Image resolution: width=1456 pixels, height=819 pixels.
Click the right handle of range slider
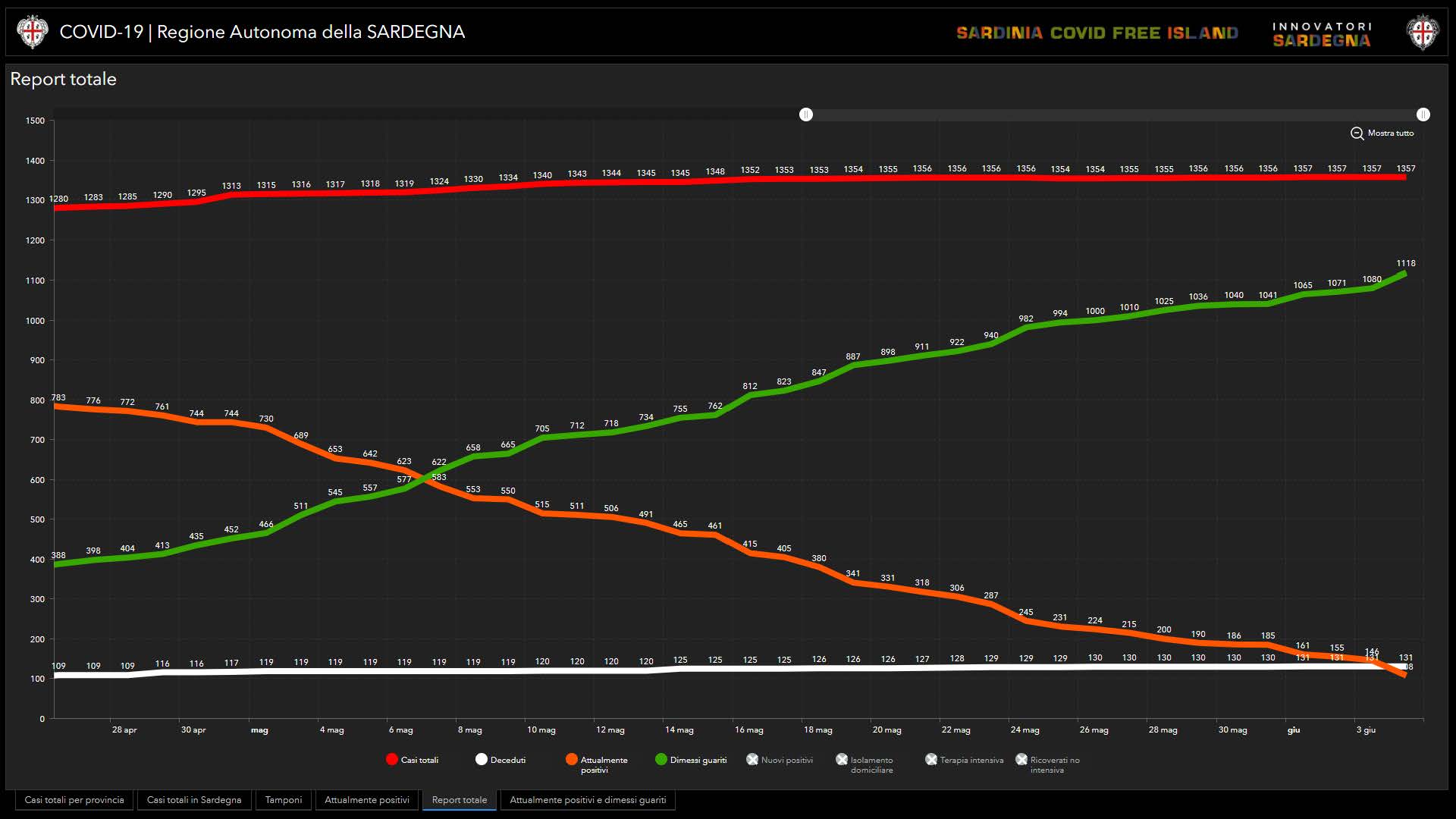tap(1423, 115)
